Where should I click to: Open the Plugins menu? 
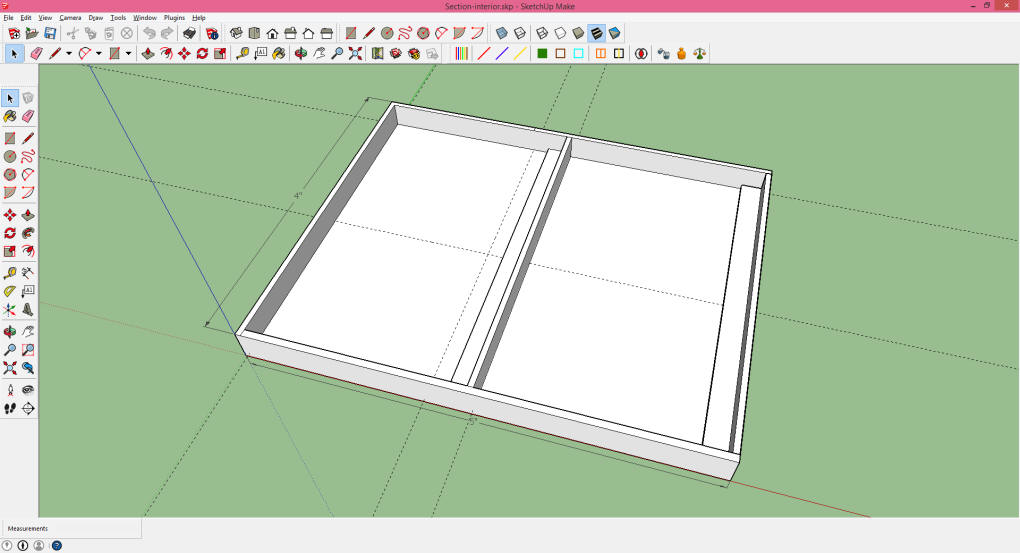tap(175, 18)
